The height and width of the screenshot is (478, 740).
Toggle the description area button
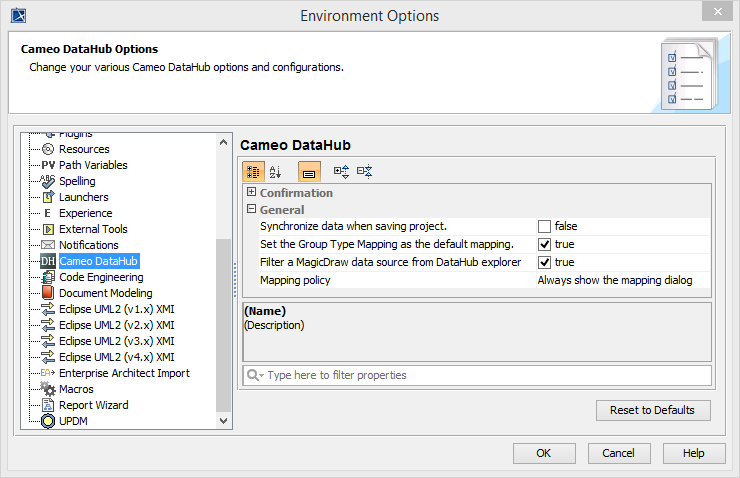click(x=309, y=172)
